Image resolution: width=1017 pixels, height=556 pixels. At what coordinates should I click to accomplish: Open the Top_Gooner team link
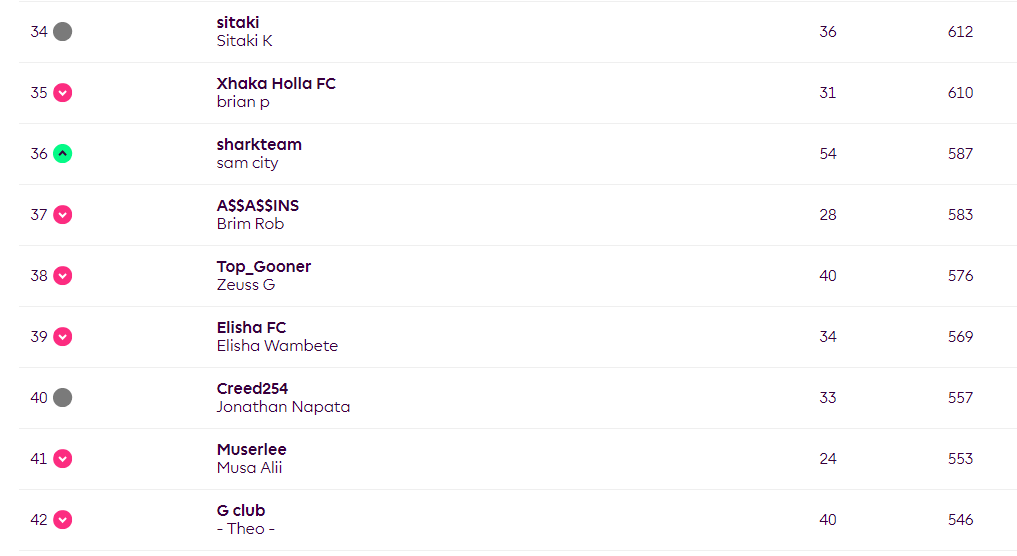[263, 266]
